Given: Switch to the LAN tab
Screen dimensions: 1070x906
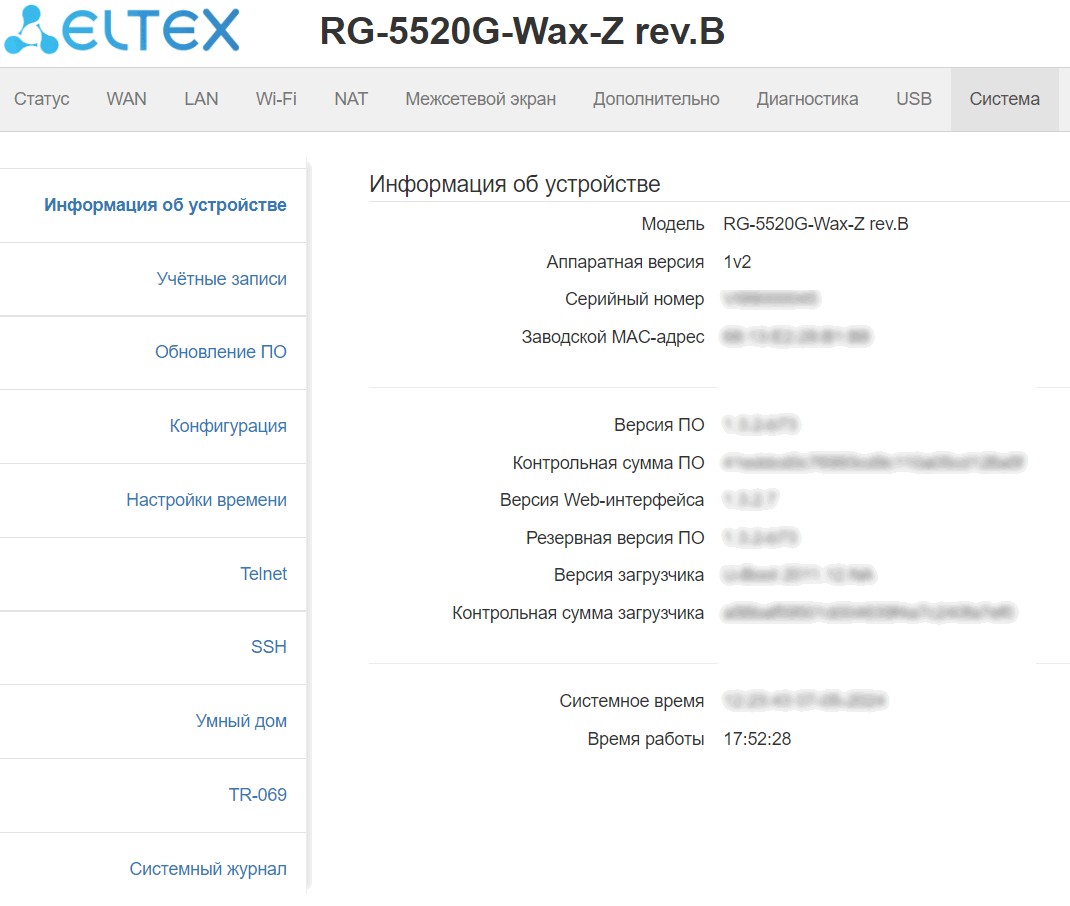Looking at the screenshot, I should click(201, 99).
